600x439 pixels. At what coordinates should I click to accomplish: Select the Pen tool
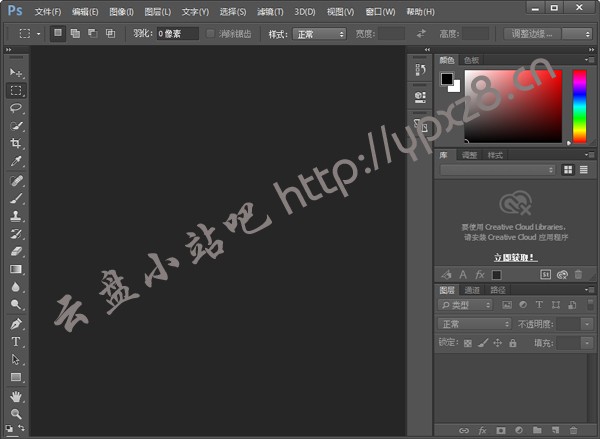[x=16, y=324]
